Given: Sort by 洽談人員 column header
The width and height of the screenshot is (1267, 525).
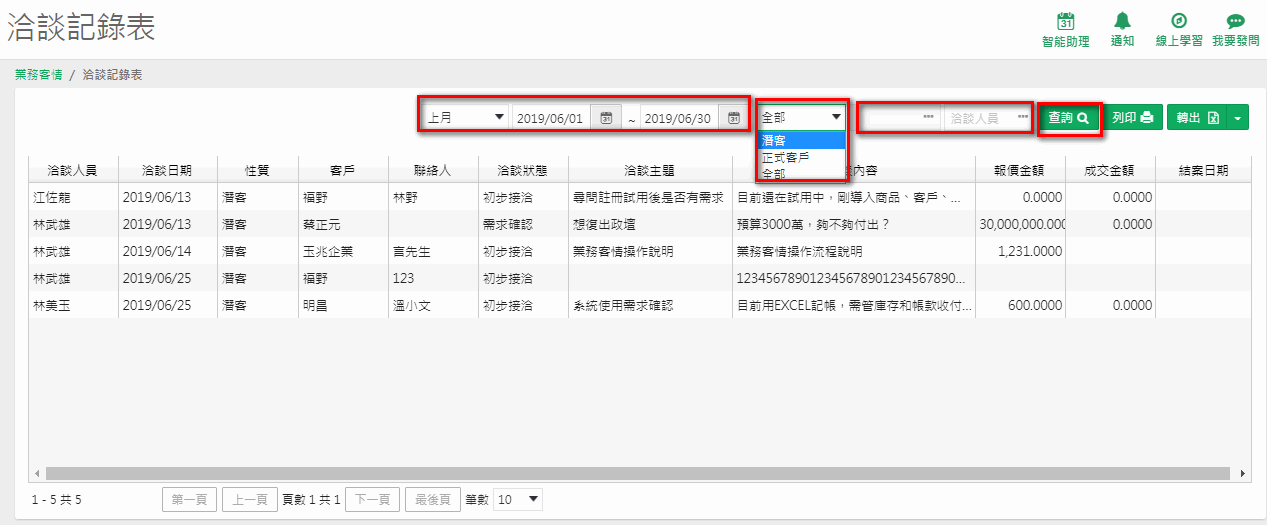Looking at the screenshot, I should pos(73,171).
